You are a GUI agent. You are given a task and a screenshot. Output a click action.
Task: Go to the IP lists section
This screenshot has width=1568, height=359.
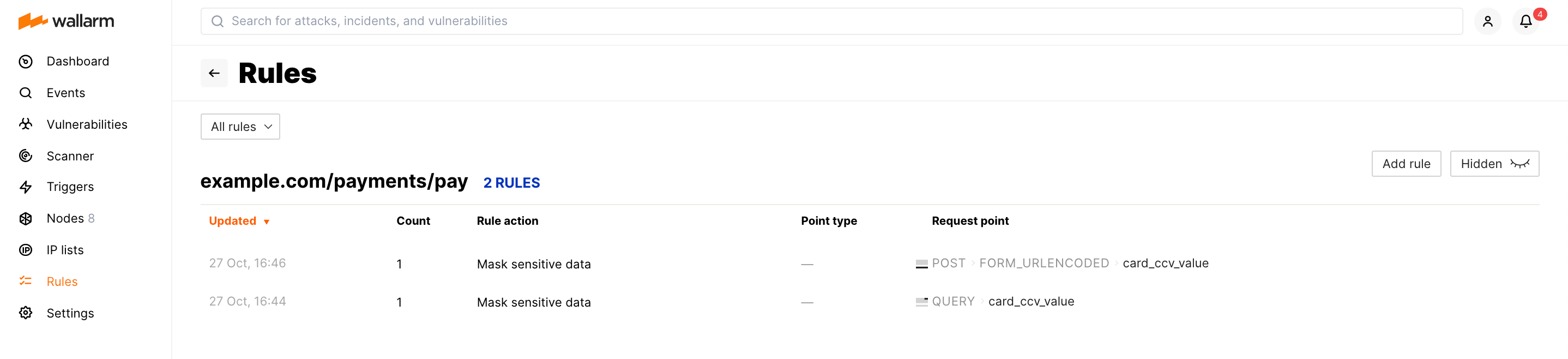pos(65,250)
